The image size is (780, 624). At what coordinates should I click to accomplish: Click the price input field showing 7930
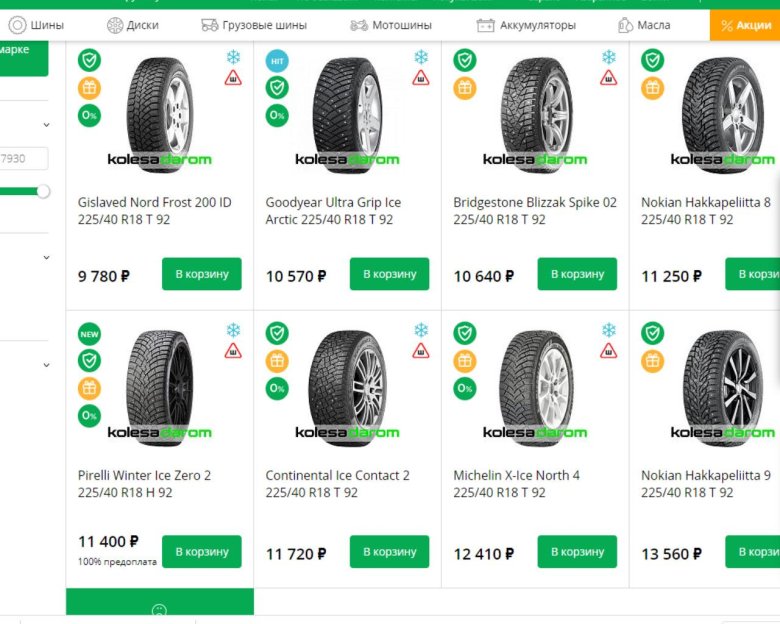pos(24,158)
